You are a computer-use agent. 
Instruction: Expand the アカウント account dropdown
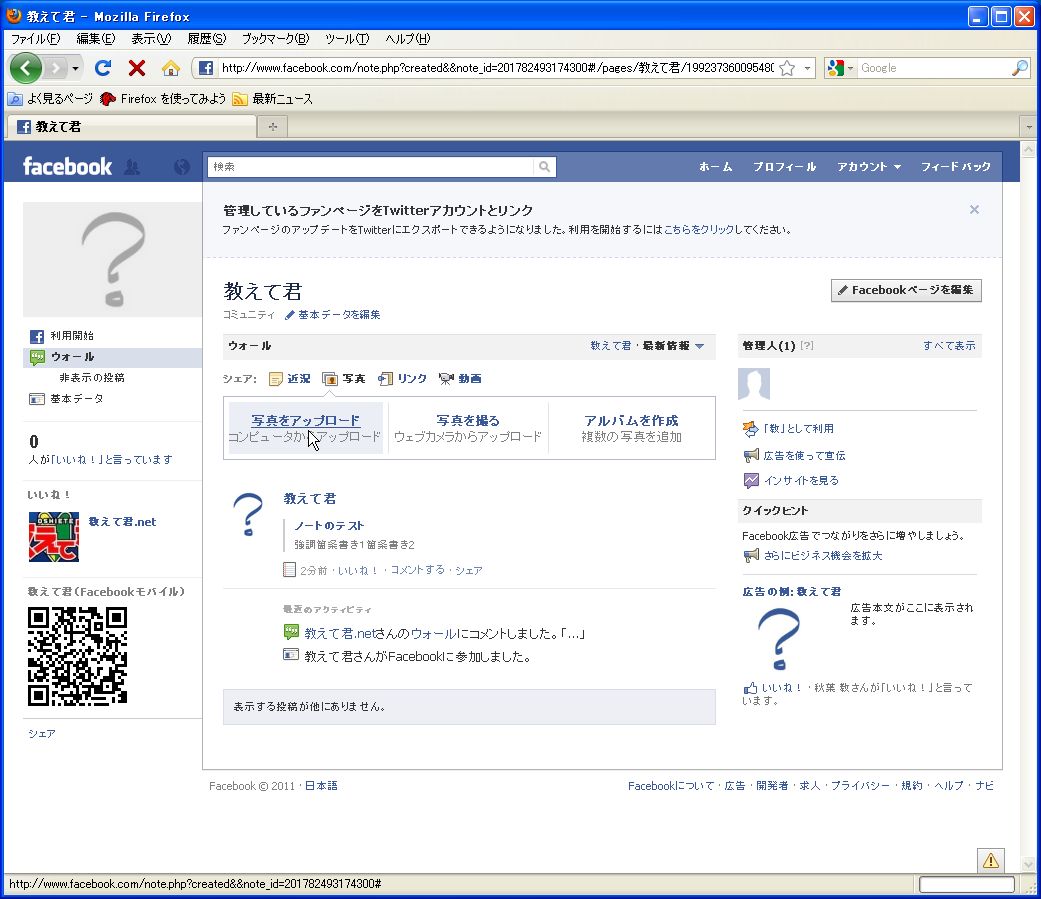(868, 167)
